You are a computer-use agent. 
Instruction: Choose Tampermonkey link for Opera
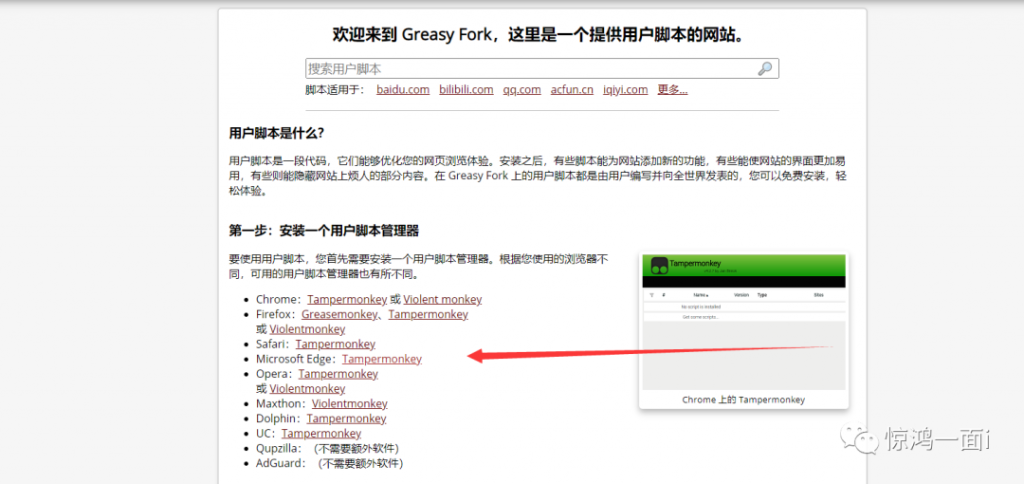pyautogui.click(x=338, y=374)
